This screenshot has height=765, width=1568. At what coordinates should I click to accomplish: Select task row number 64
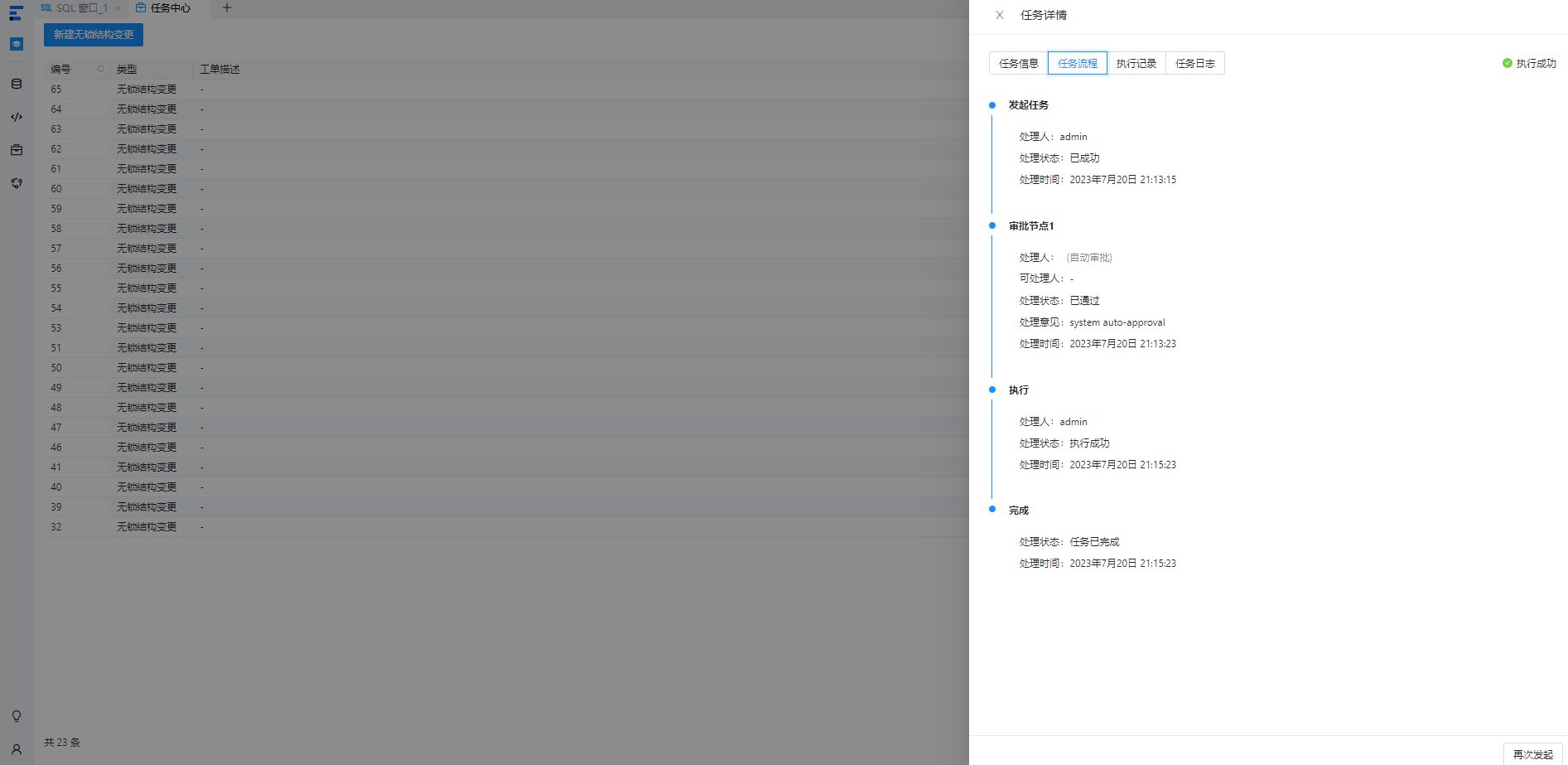tap(505, 109)
